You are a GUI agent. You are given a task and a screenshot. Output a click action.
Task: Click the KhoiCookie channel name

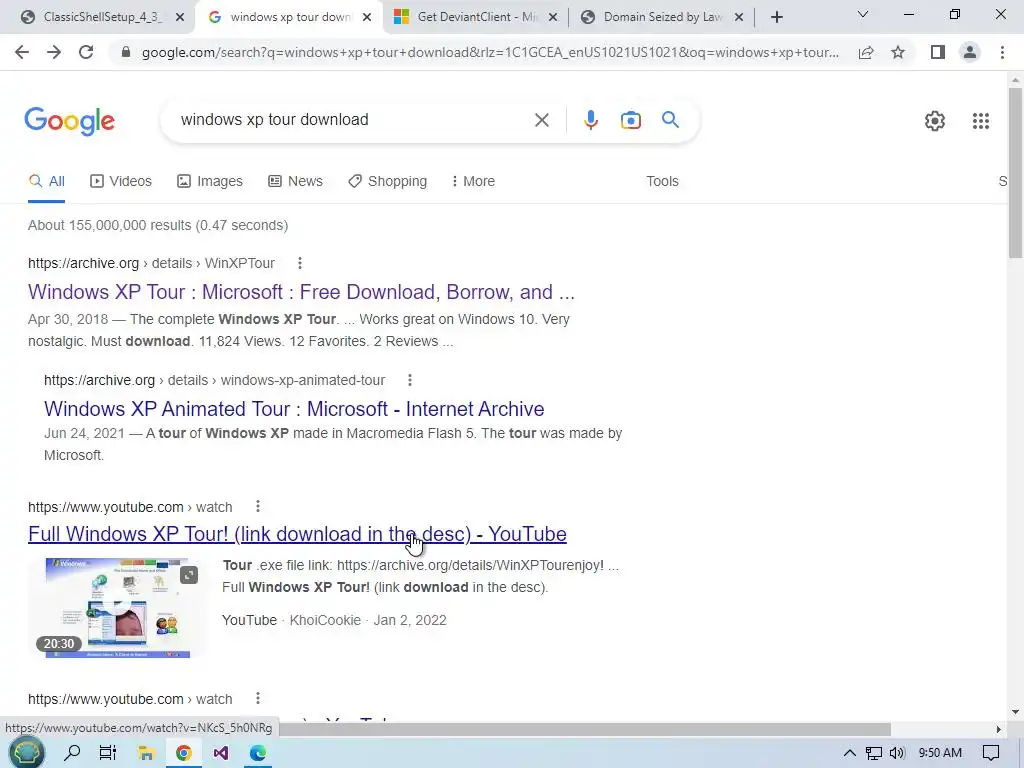tap(325, 620)
